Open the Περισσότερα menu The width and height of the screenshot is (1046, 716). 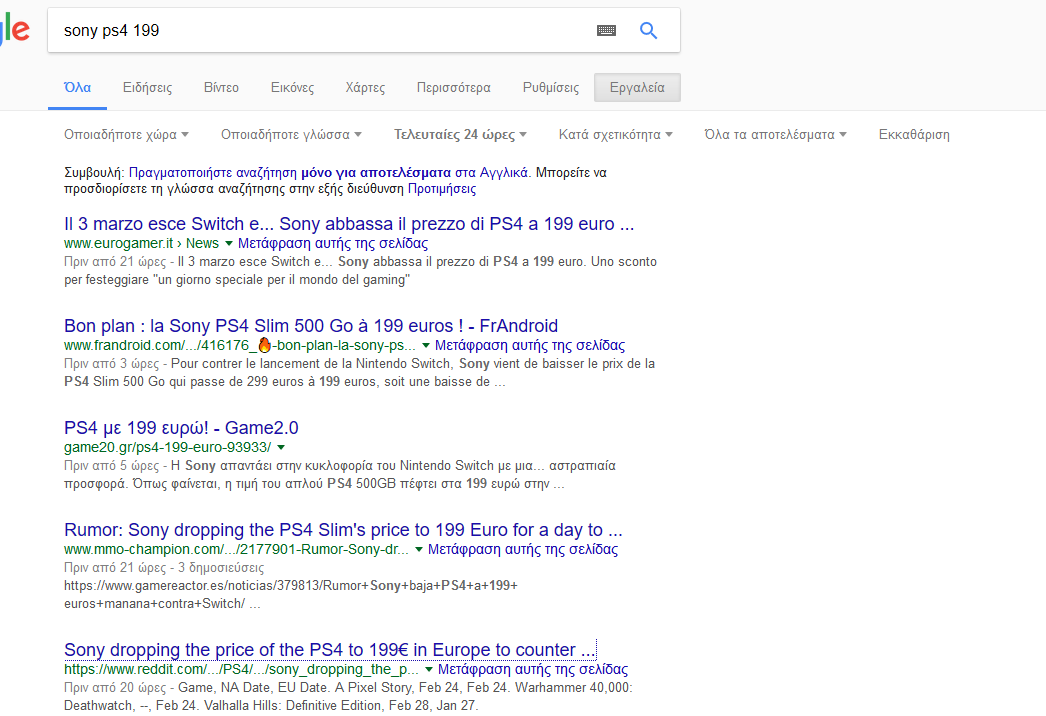point(454,87)
